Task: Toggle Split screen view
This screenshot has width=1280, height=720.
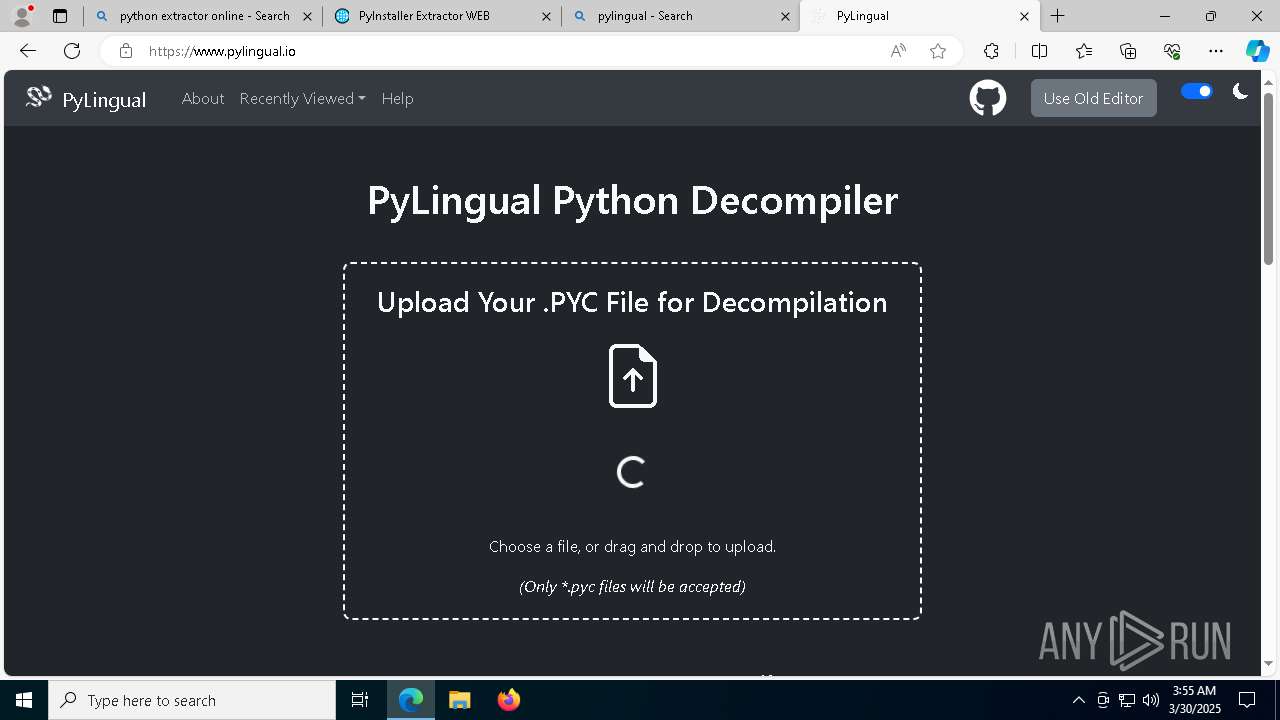Action: coord(1039,51)
